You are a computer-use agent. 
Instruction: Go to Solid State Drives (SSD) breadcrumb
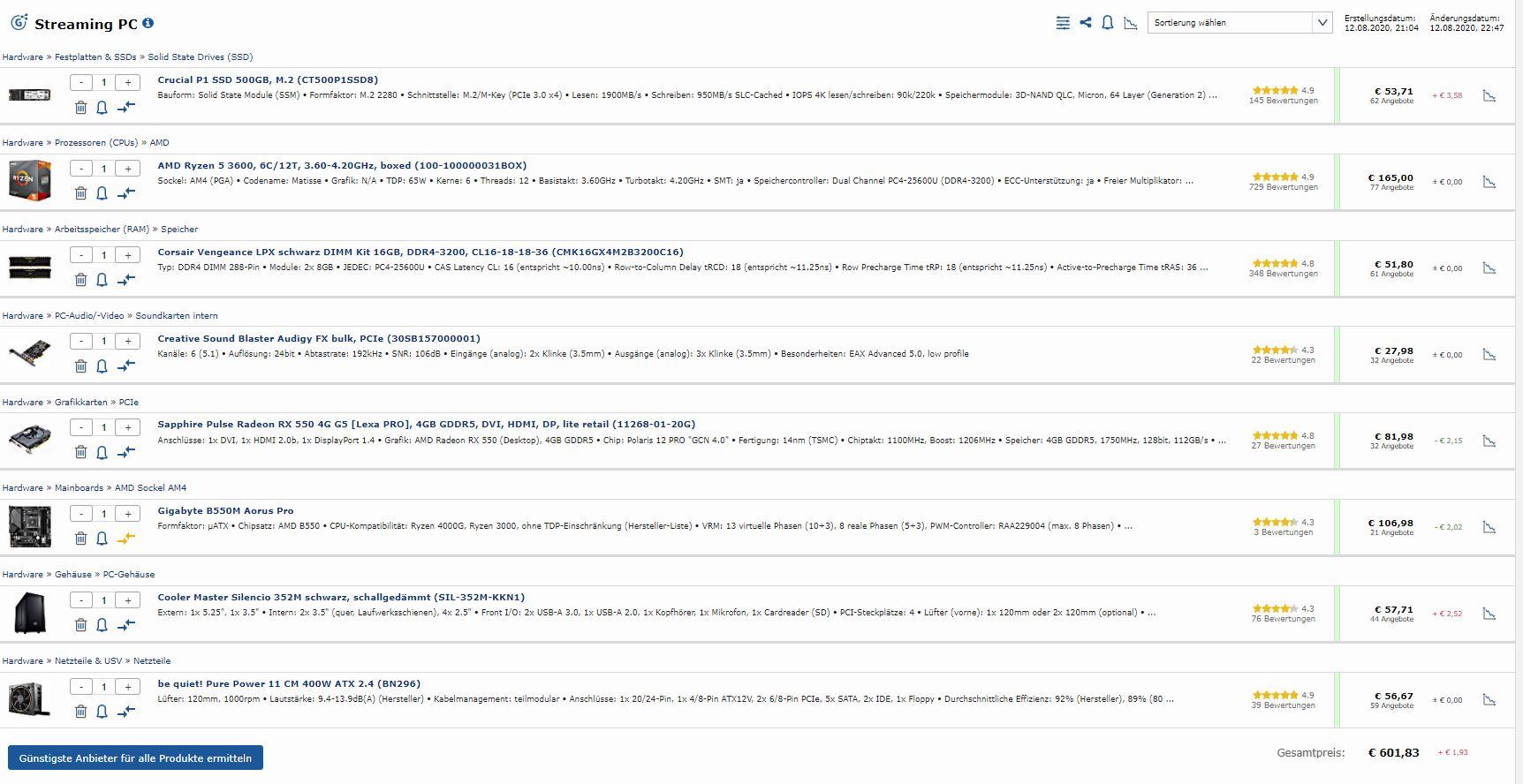(x=201, y=57)
